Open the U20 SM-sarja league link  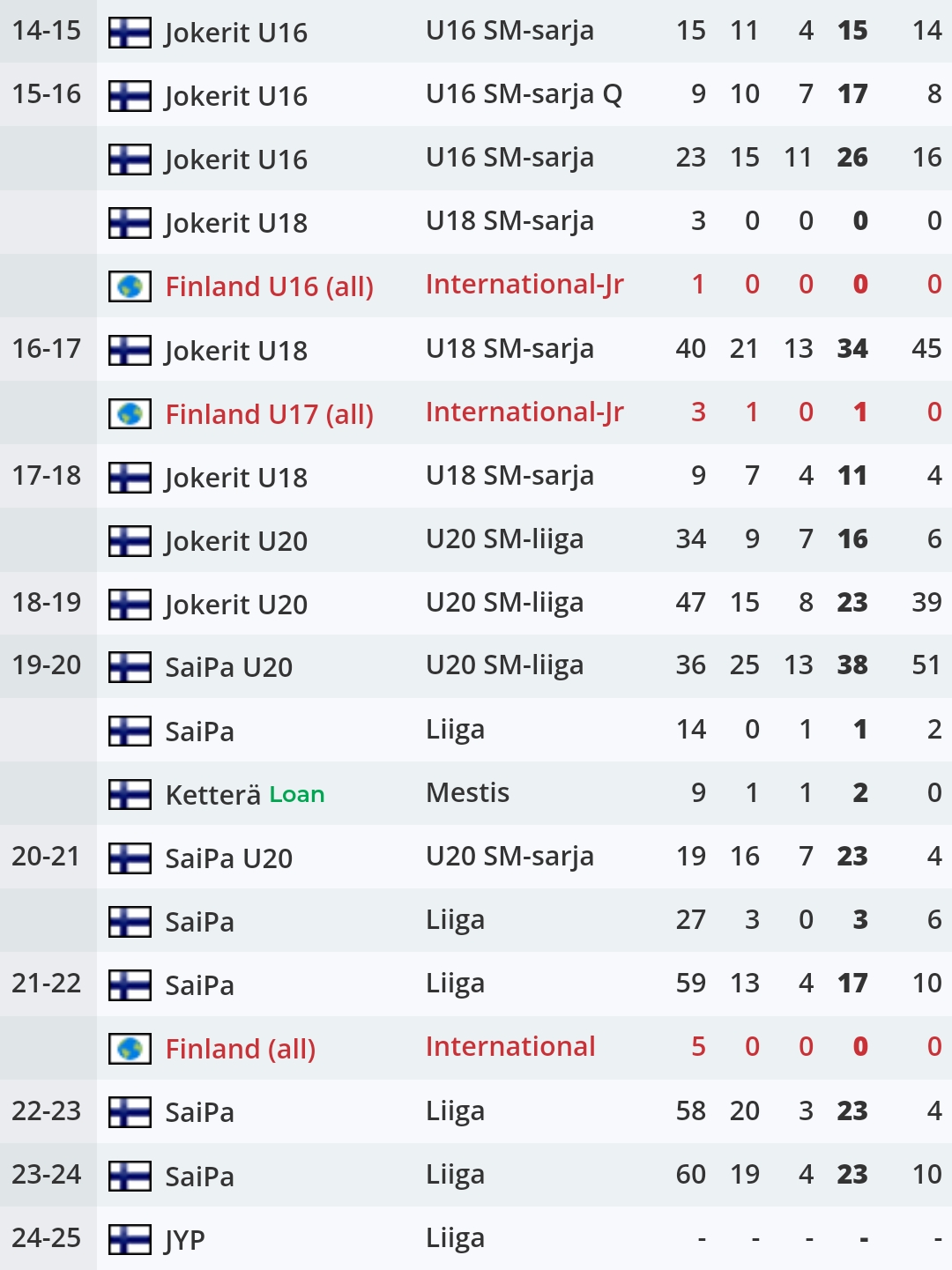509,856
